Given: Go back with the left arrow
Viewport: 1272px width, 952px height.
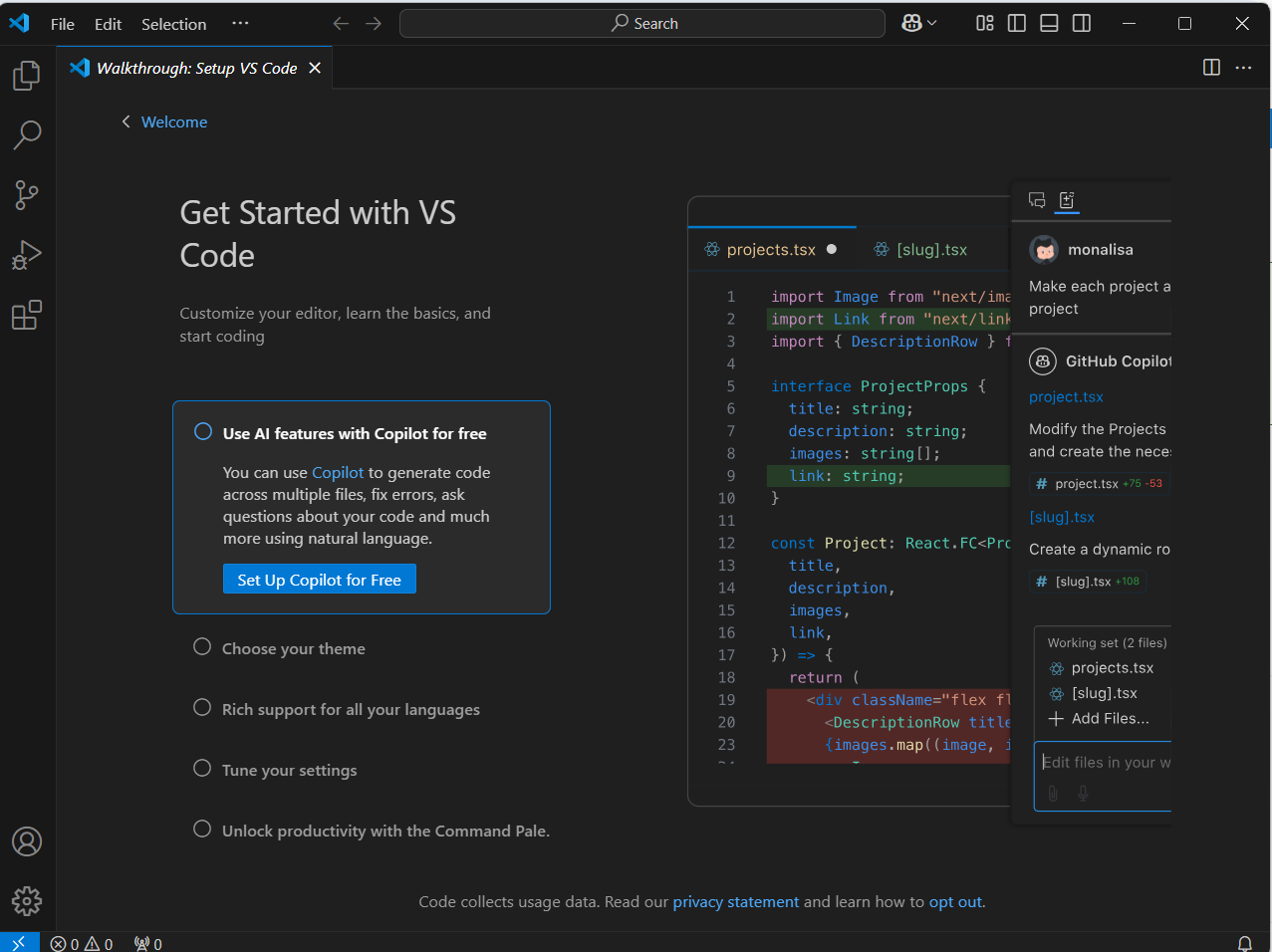Looking at the screenshot, I should (x=341, y=23).
